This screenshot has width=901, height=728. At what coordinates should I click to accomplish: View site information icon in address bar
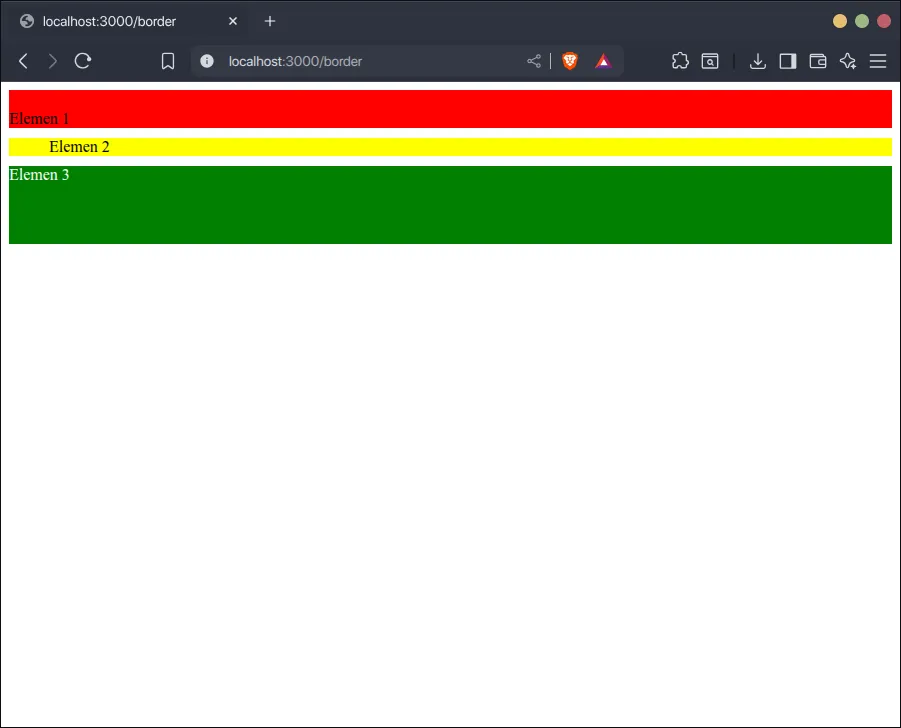pos(207,61)
